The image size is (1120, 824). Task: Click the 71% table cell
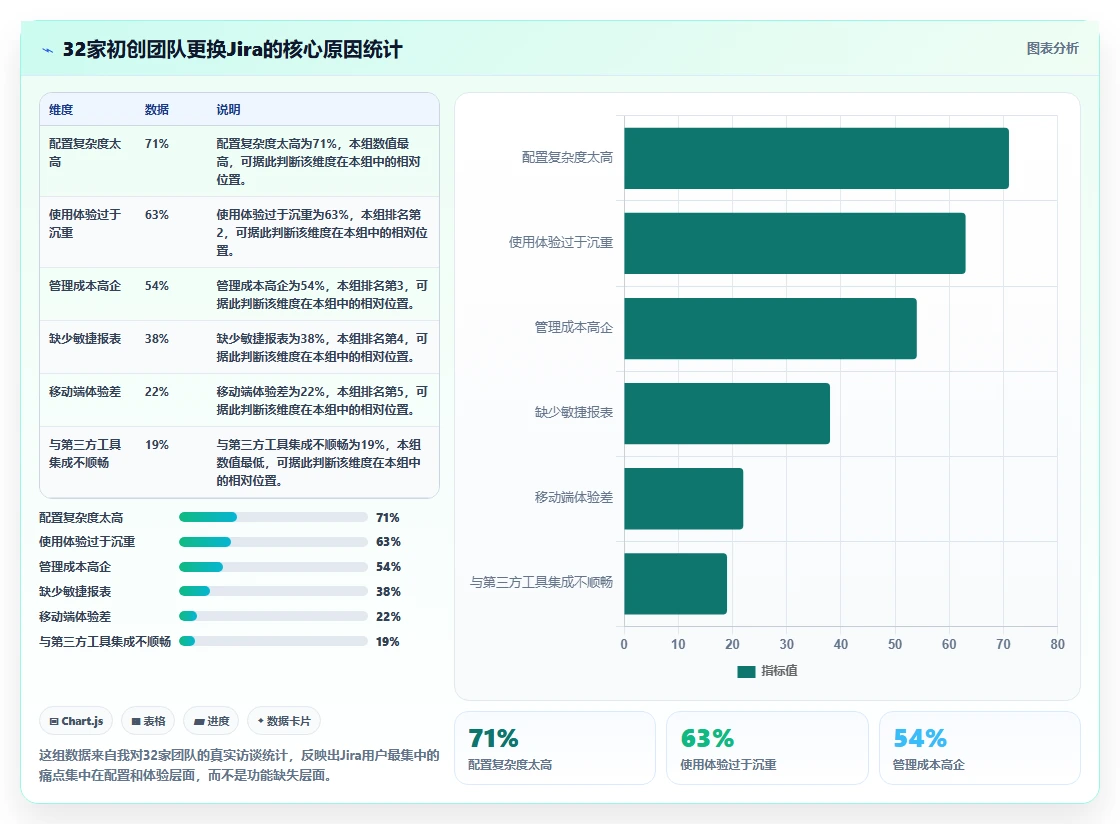(x=156, y=144)
